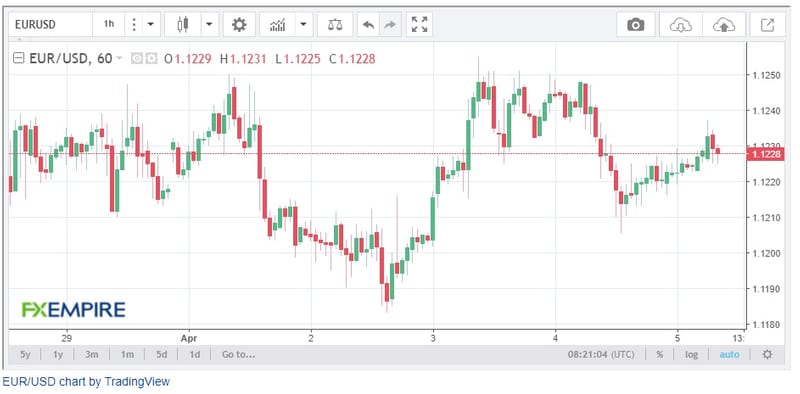Toggle the legend eye visibility icon
The height and width of the screenshot is (394, 800).
click(136, 59)
